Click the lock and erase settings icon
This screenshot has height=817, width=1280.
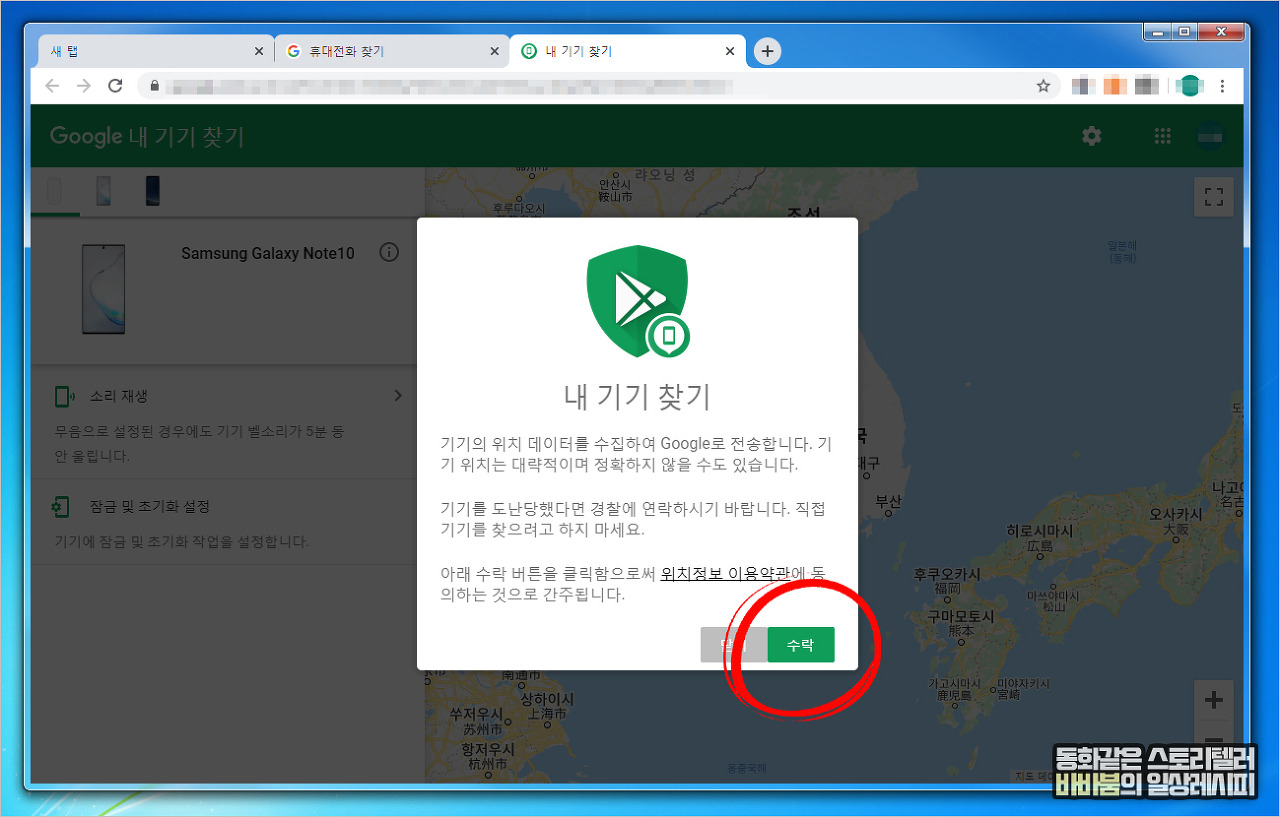(62, 507)
